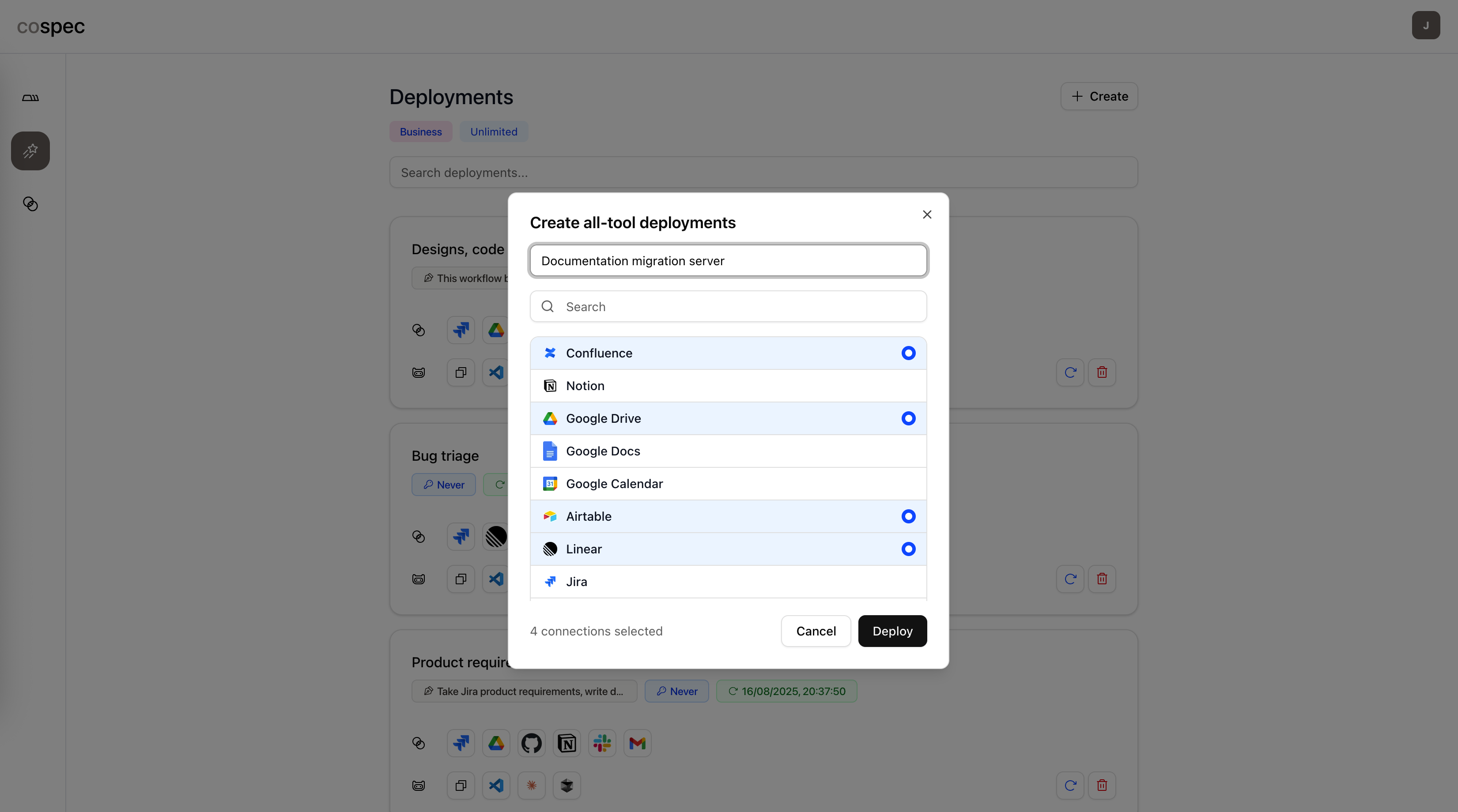Click the Google Docs file icon
1458x812 pixels.
tap(550, 451)
